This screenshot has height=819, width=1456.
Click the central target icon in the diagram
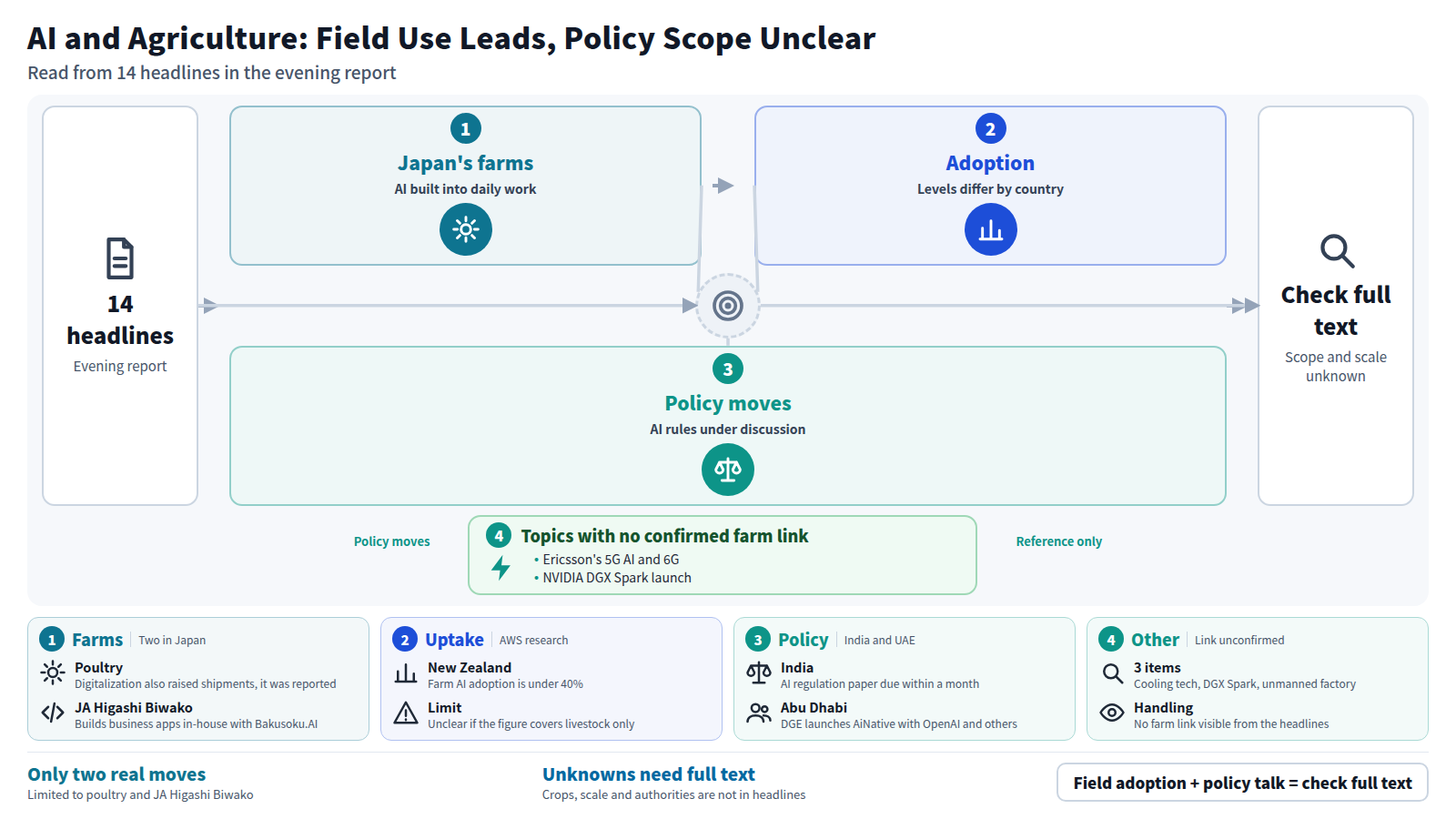[727, 306]
